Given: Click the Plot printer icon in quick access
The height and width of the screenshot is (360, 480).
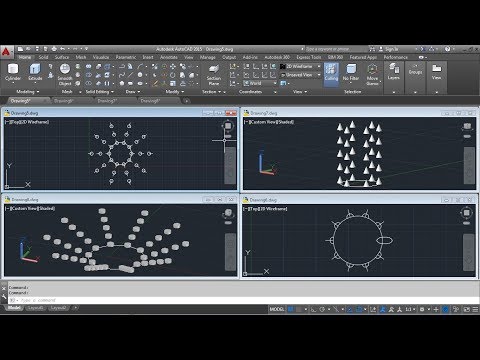Looking at the screenshot, I should 54,49.
